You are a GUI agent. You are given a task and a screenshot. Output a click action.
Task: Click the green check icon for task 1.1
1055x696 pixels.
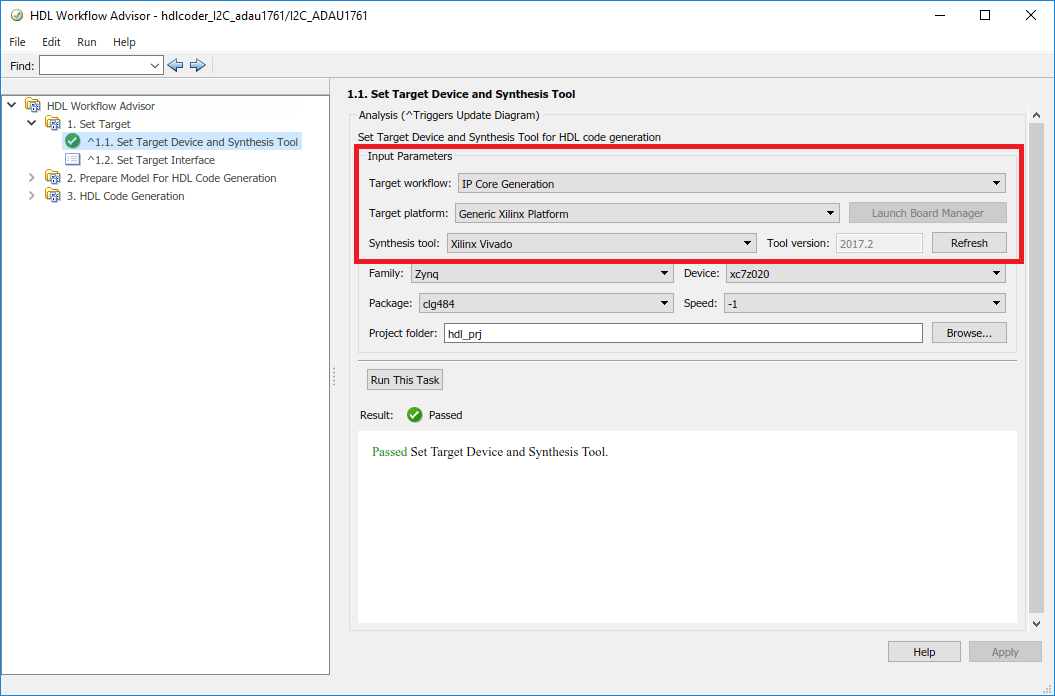(x=72, y=142)
